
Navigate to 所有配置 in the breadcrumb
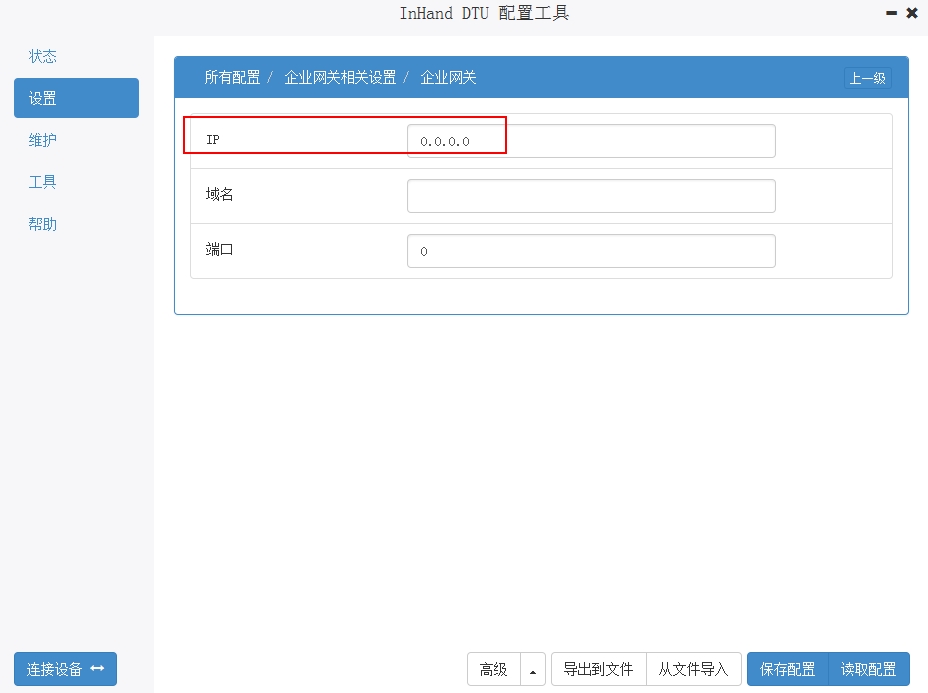232,77
